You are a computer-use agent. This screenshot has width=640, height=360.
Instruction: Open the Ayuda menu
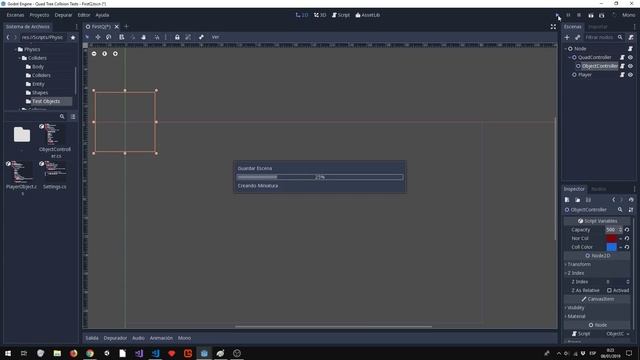[x=102, y=15]
